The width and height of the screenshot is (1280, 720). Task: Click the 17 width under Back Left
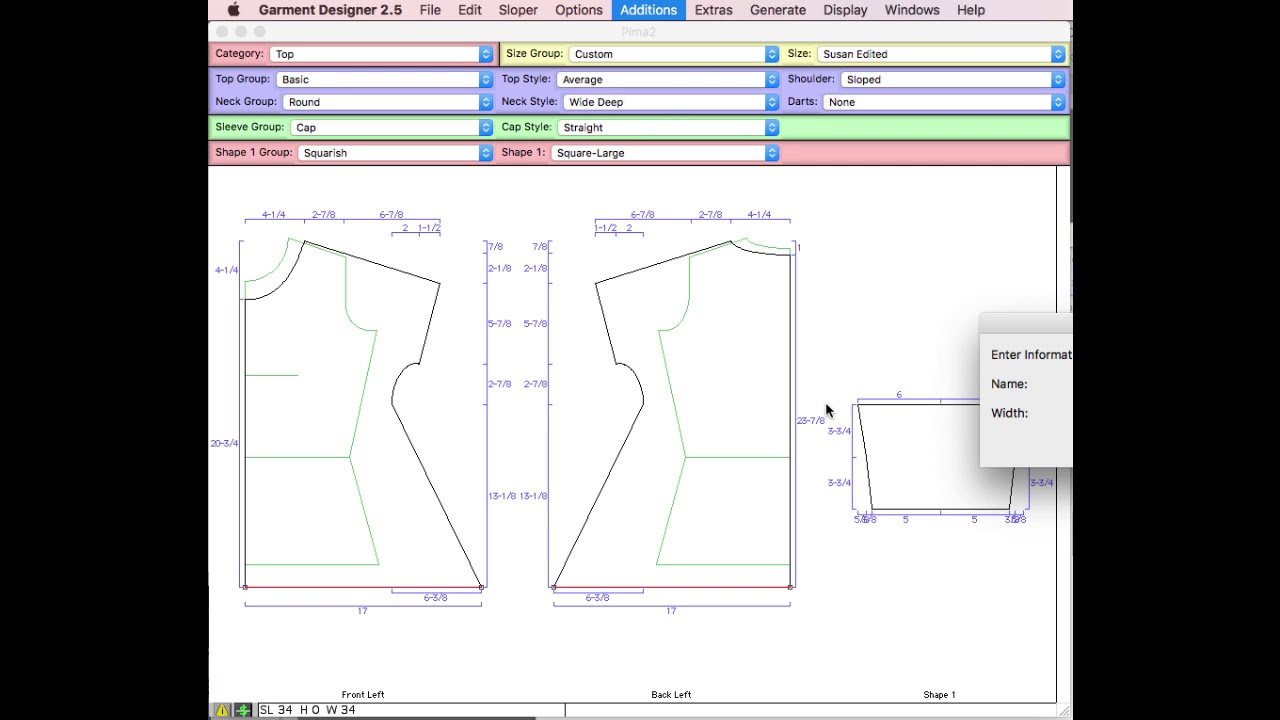[x=671, y=611]
